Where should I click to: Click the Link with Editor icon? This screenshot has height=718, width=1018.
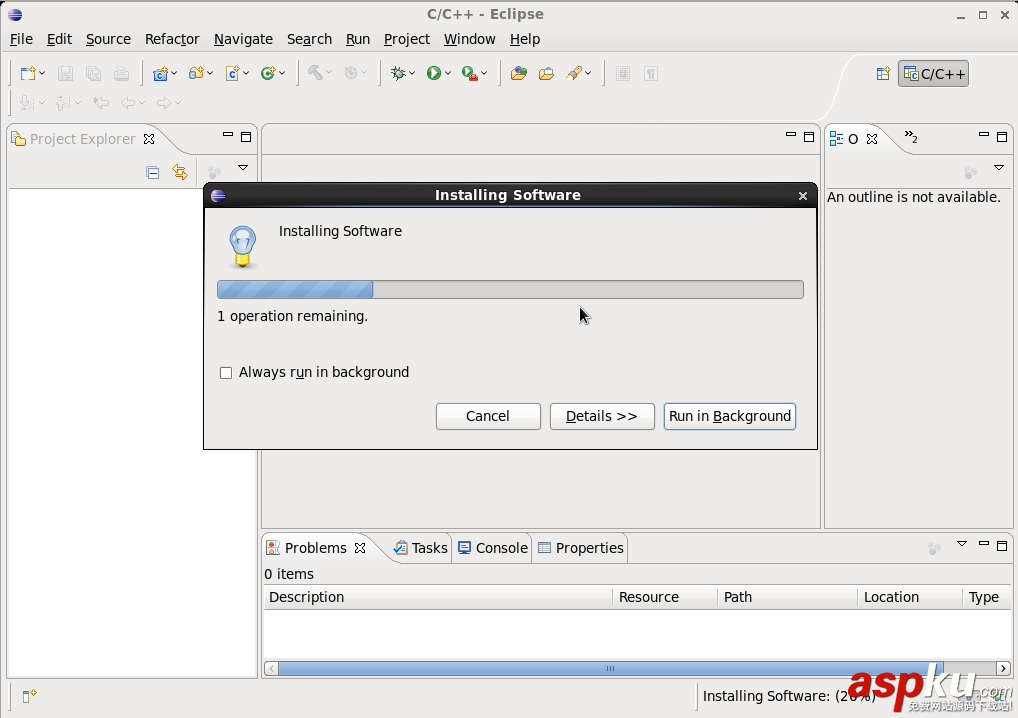[x=180, y=172]
